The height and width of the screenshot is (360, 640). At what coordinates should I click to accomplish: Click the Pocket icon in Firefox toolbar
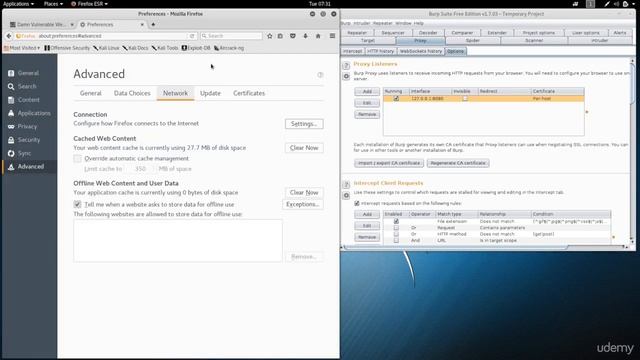pos(293,36)
